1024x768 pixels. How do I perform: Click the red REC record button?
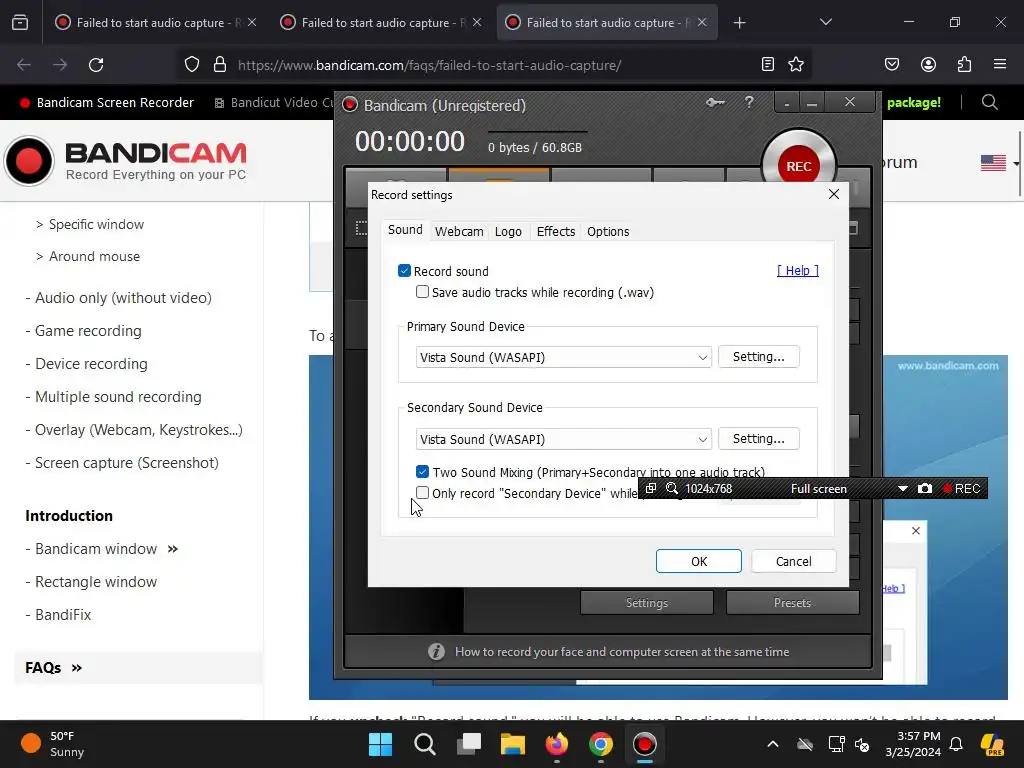pos(798,165)
